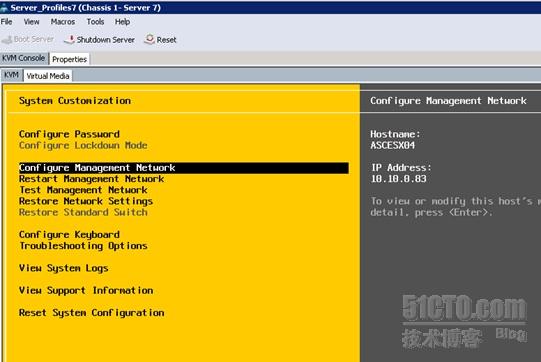Click the window title bar app icon
The width and height of the screenshot is (541, 362).
(4, 8)
